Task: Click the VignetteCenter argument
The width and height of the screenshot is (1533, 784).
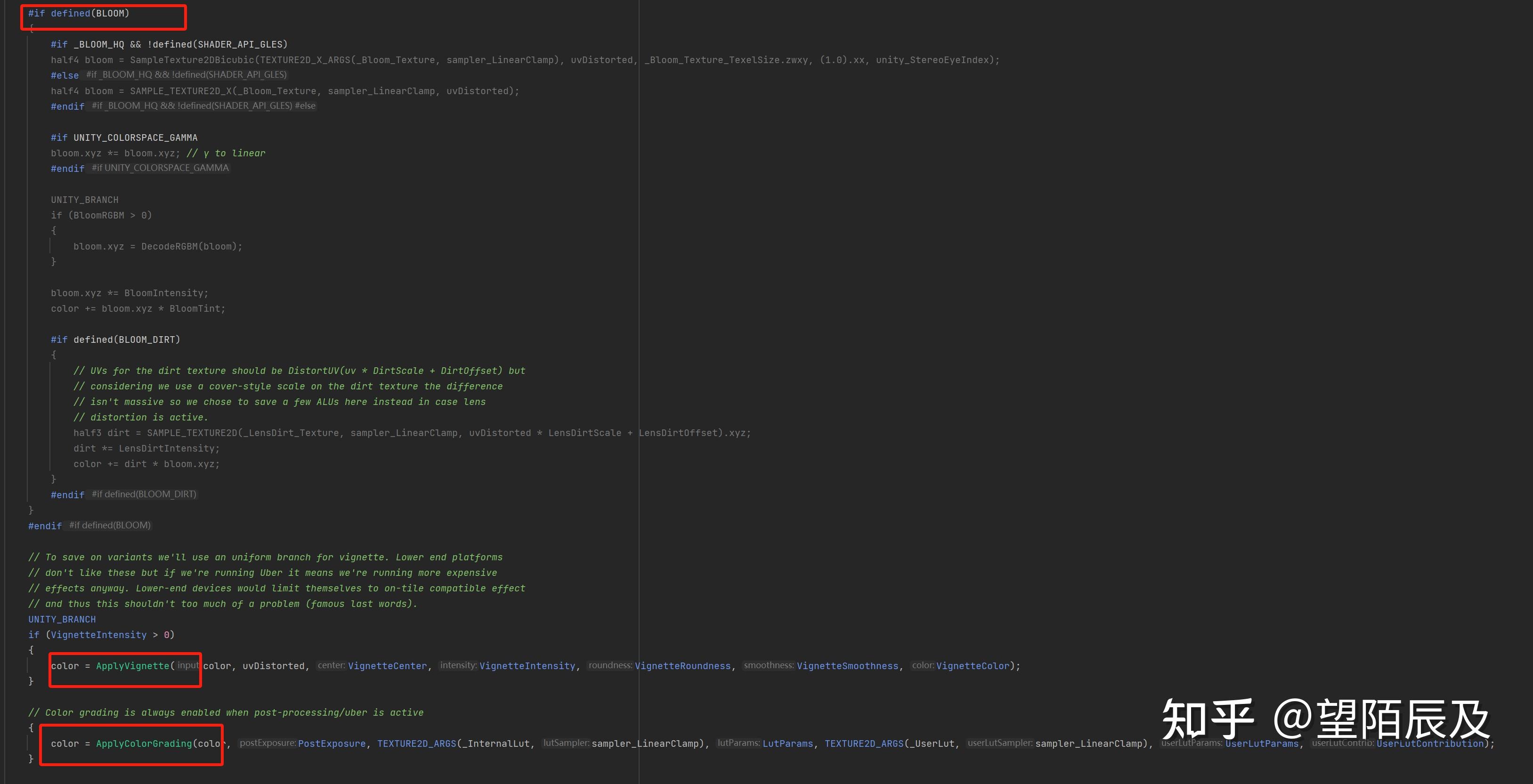Action: pyautogui.click(x=387, y=666)
